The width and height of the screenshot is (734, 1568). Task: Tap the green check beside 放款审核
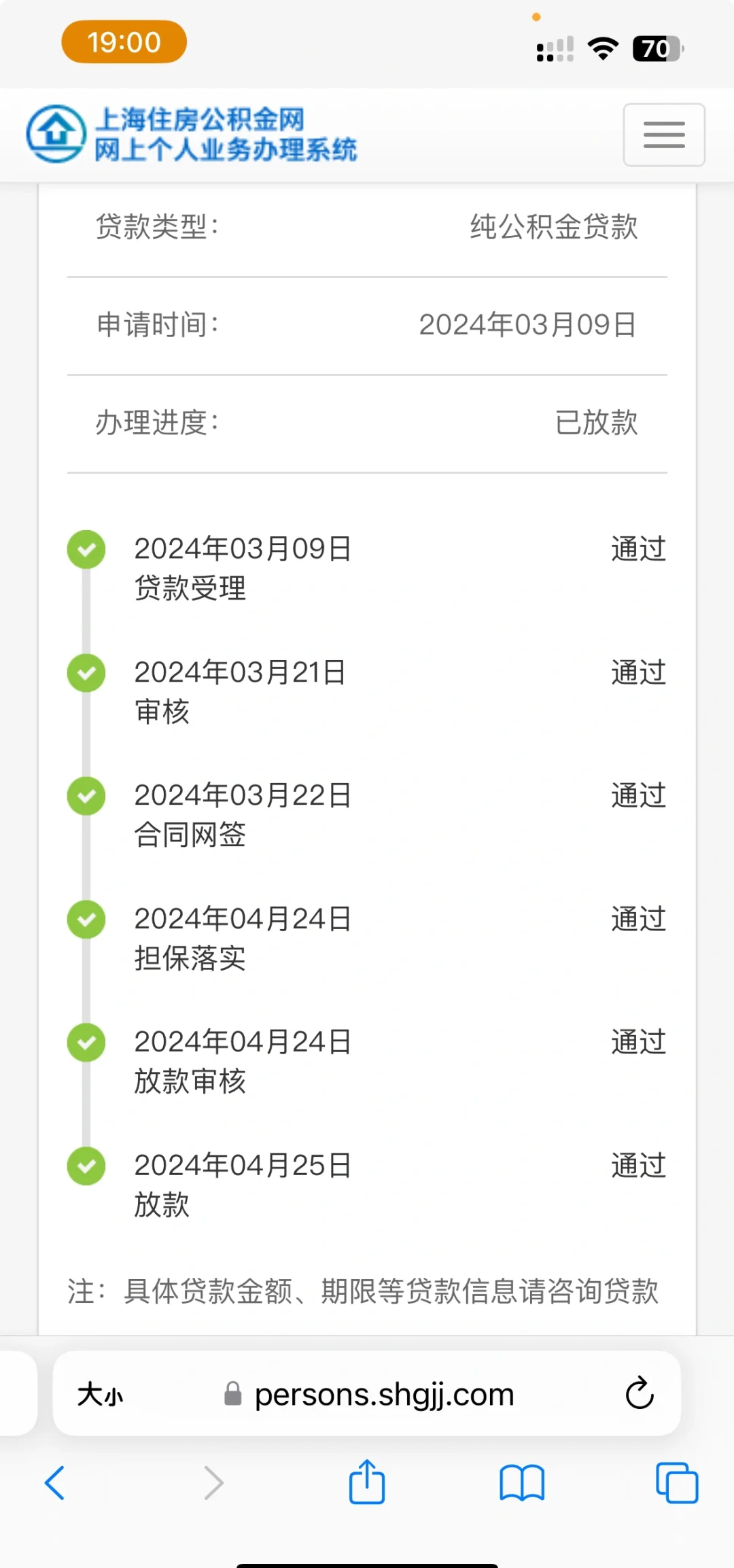(86, 1043)
